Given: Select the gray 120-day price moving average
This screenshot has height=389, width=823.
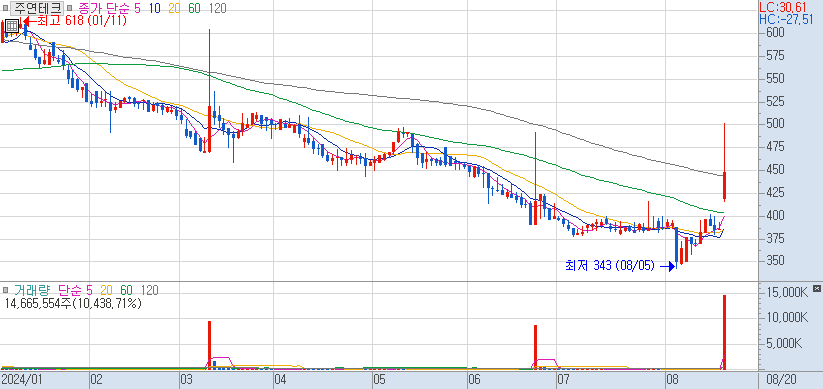Looking at the screenshot, I should tap(217, 8).
